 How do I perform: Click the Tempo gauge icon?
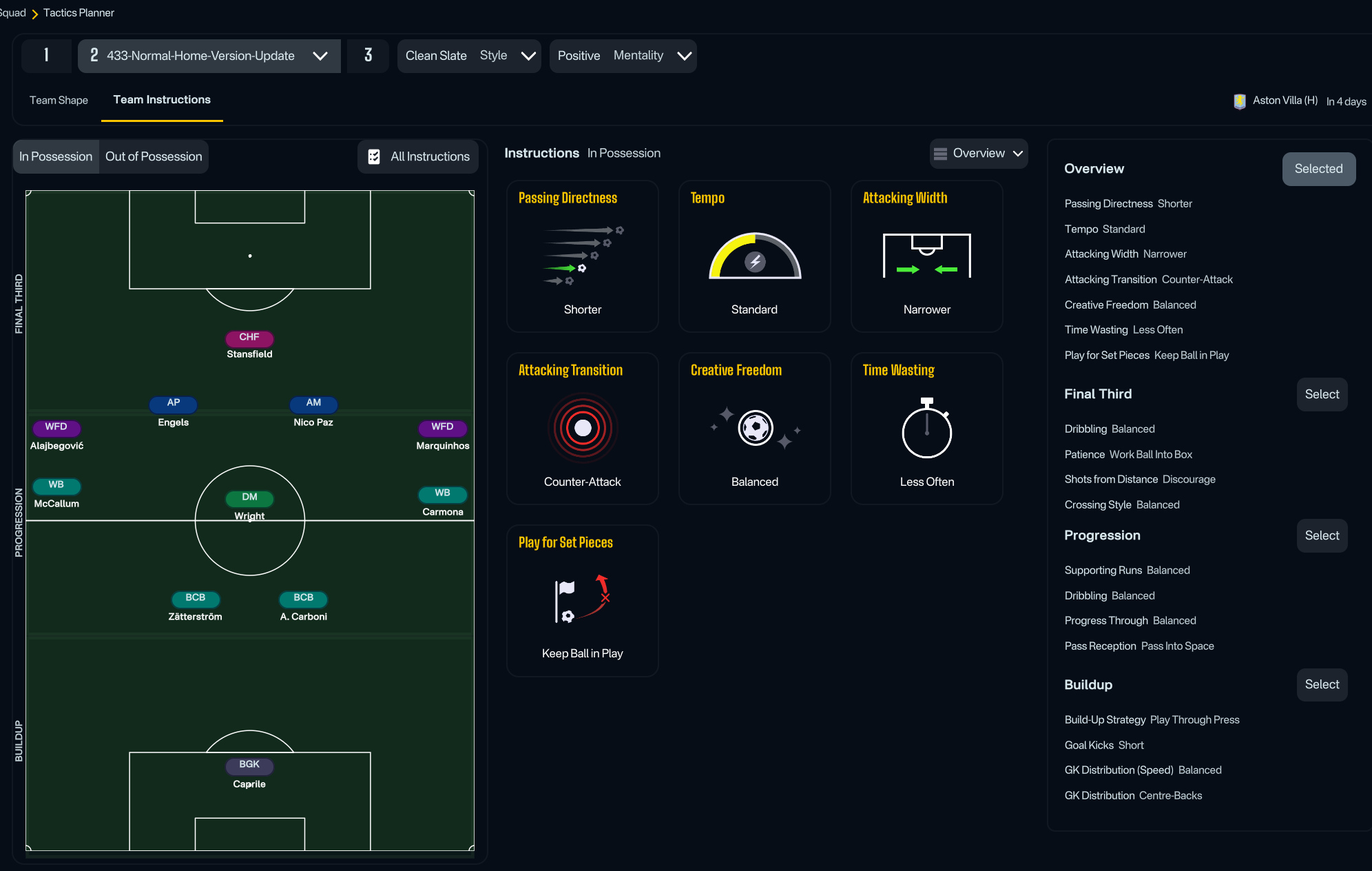click(x=755, y=256)
